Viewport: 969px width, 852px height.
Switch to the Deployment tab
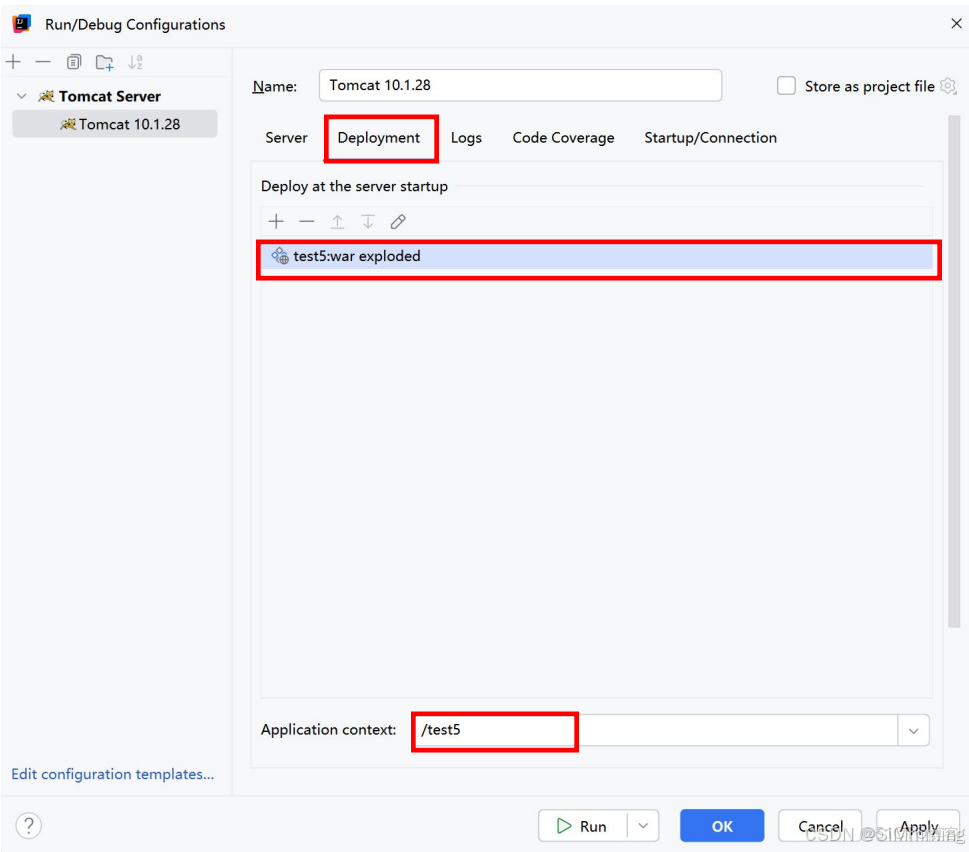coord(380,138)
